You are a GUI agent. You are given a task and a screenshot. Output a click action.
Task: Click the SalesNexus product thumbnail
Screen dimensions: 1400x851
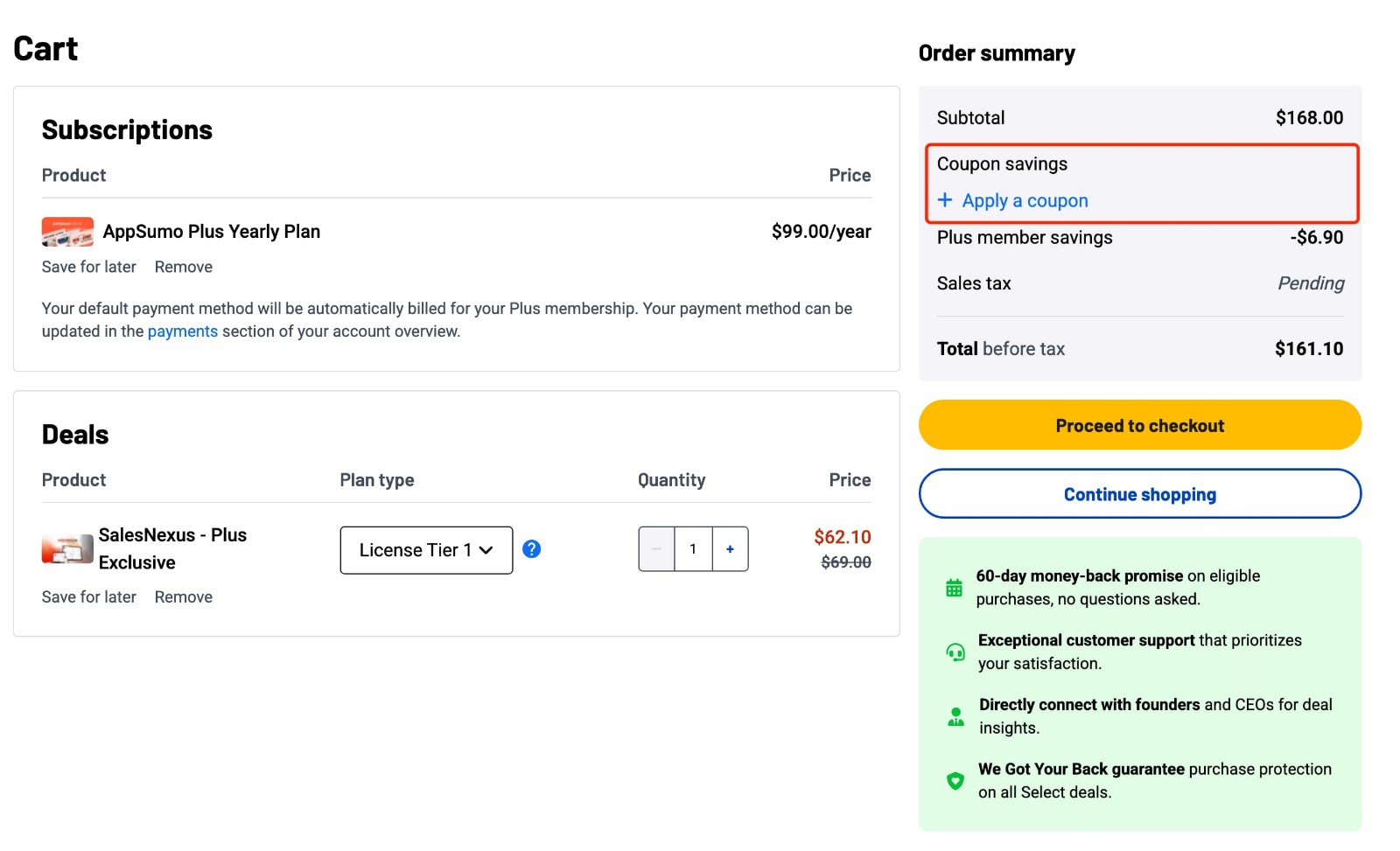[67, 548]
